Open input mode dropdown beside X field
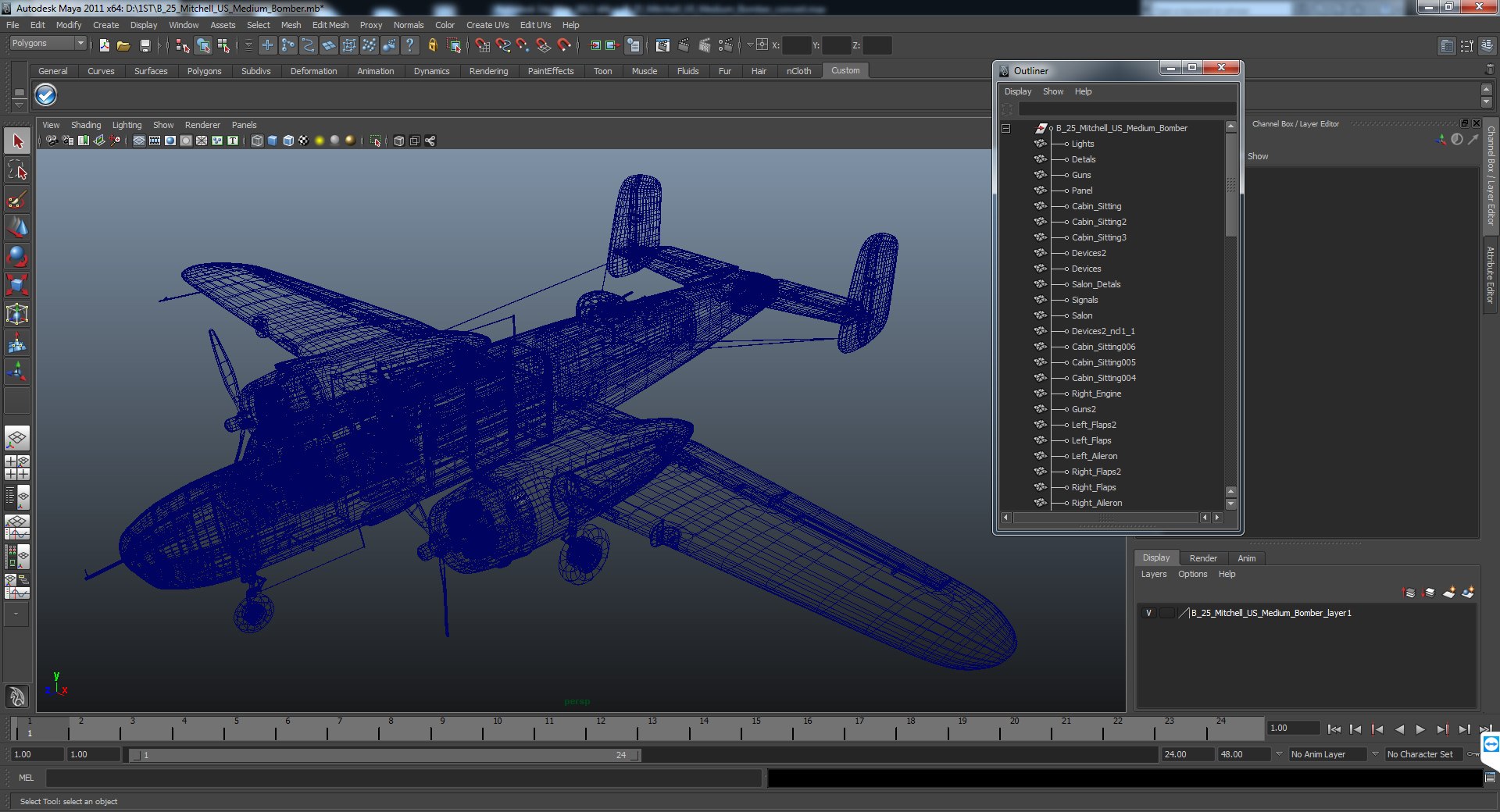Image resolution: width=1500 pixels, height=812 pixels. click(750, 45)
